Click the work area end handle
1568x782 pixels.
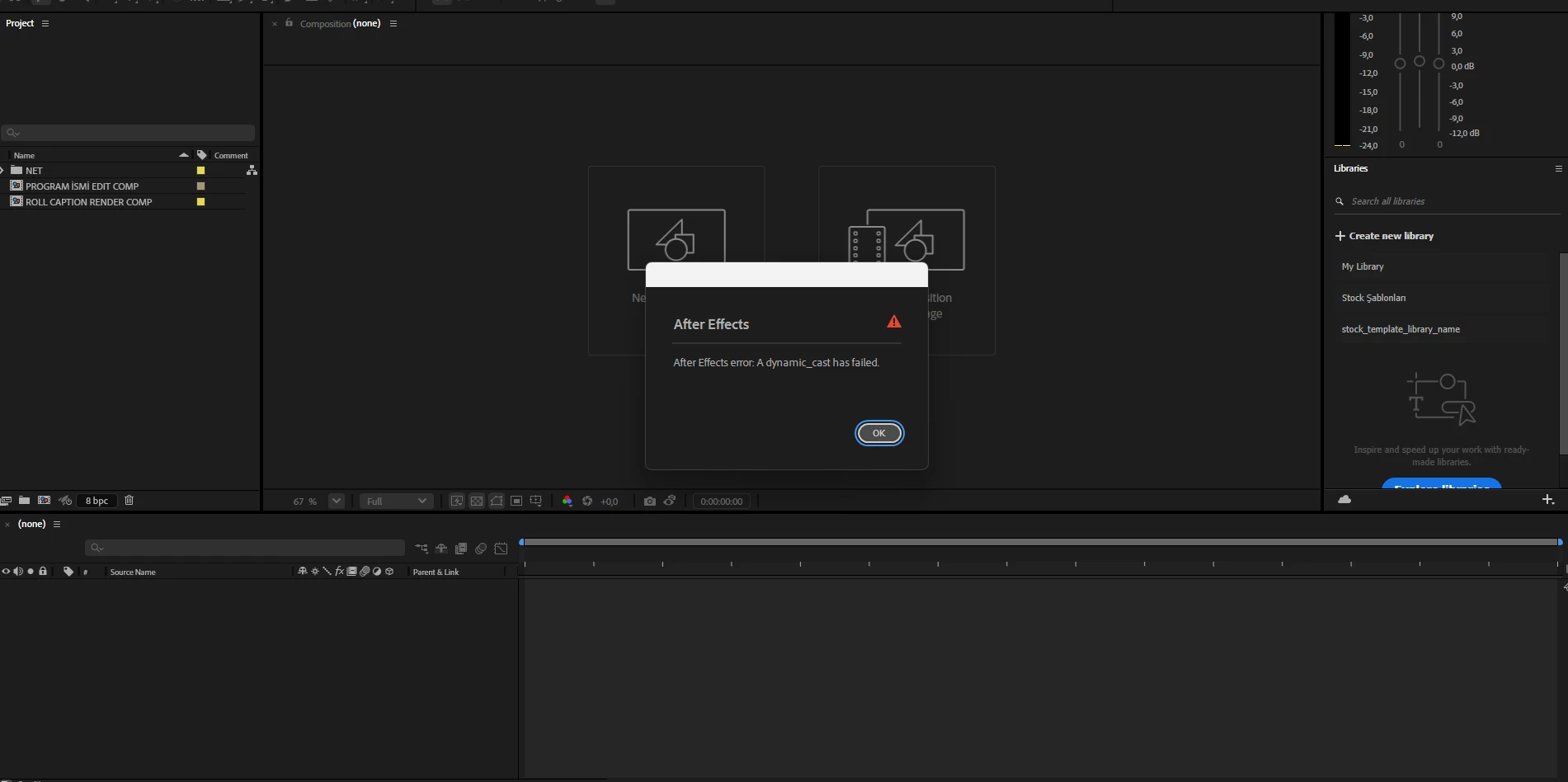1560,542
